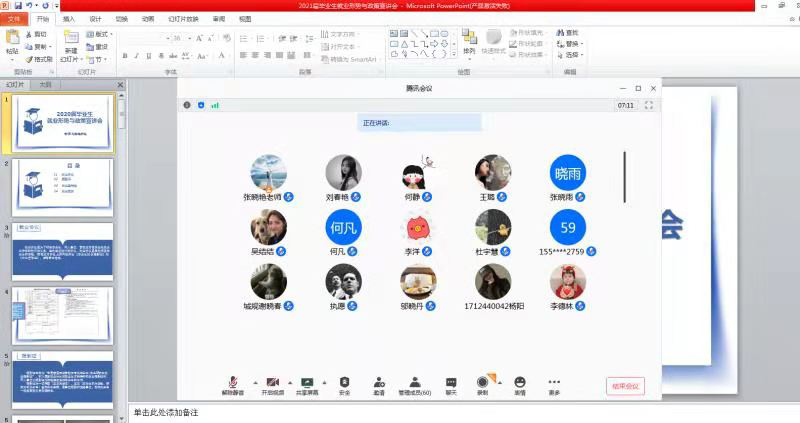Screen dimensions: 800x423
Task: Toggle fullscreen for Tencent Meeting window
Action: tap(649, 105)
